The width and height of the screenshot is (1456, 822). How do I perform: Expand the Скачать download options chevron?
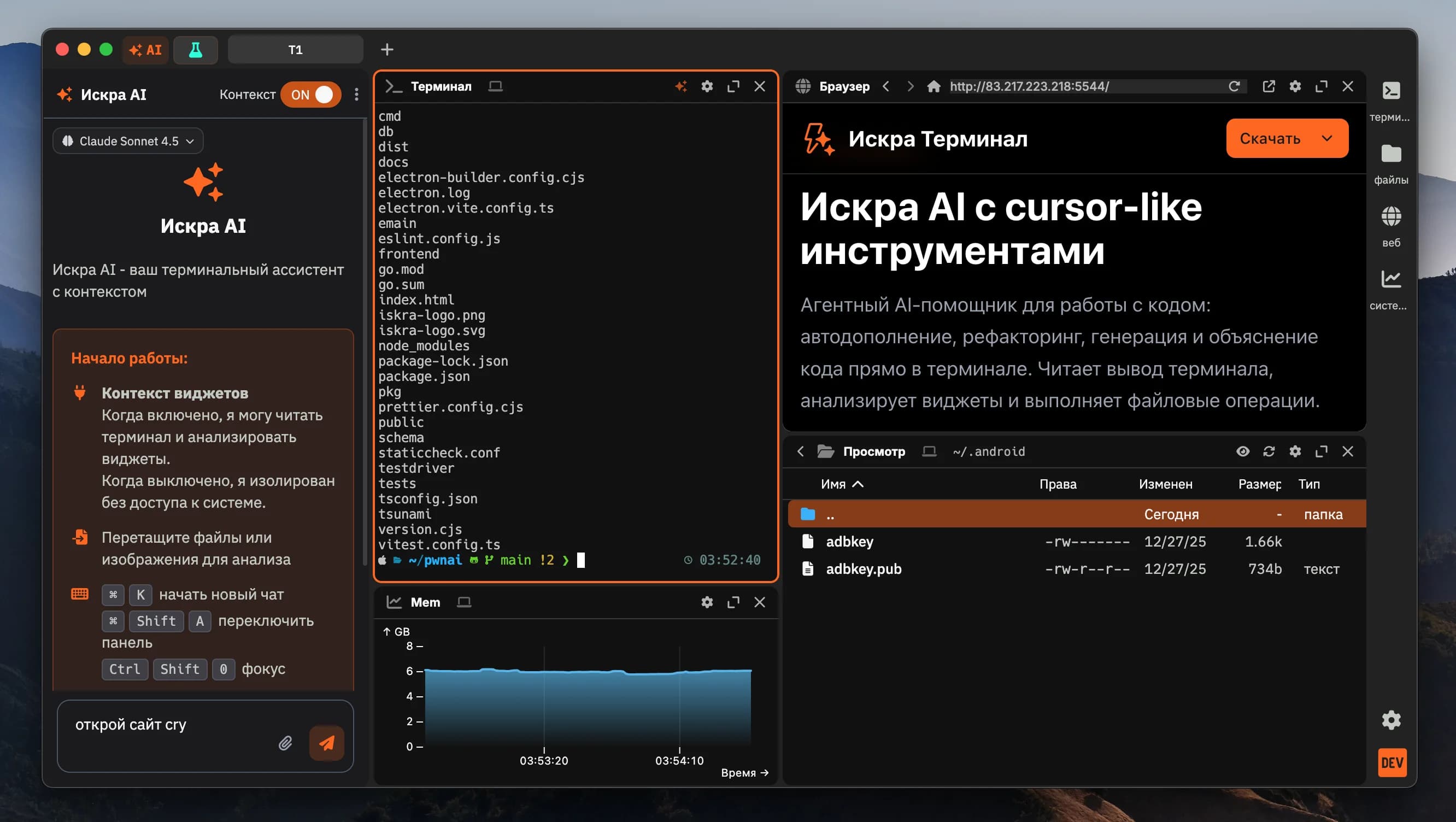(1326, 138)
